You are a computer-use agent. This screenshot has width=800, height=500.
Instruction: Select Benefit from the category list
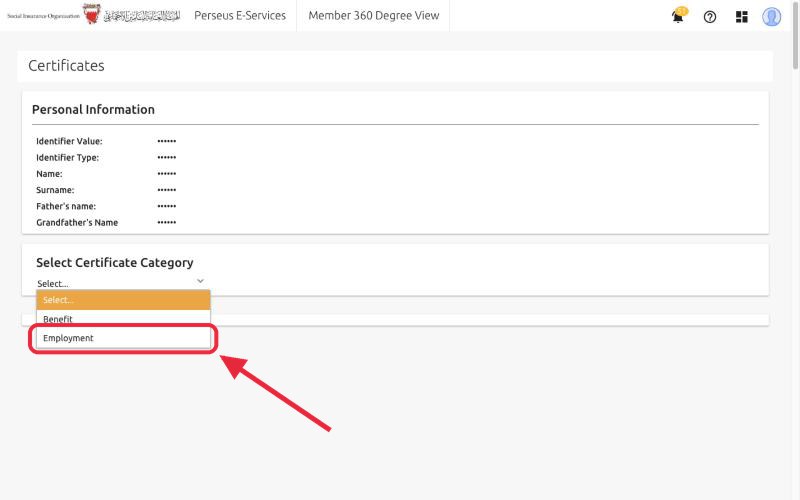pos(123,319)
